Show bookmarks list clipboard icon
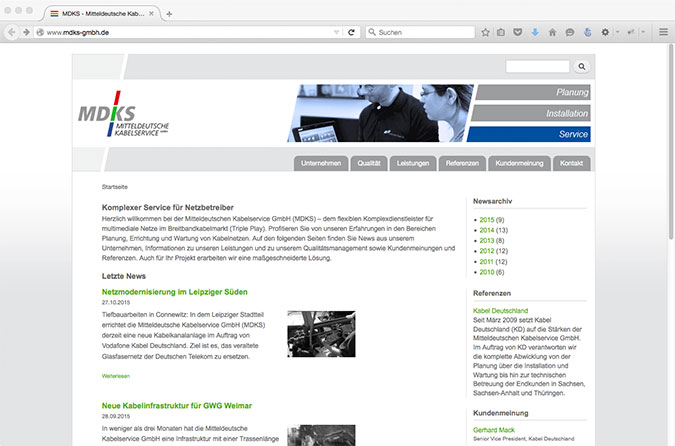 (501, 32)
